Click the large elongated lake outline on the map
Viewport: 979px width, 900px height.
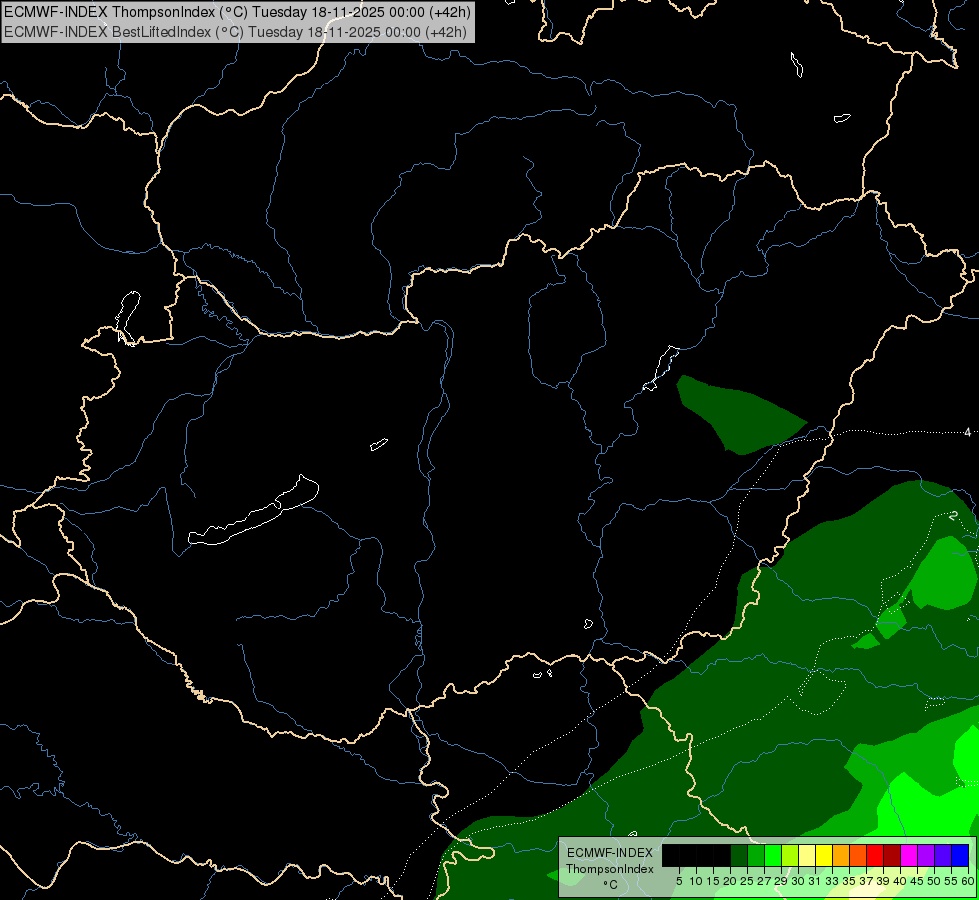tap(254, 512)
